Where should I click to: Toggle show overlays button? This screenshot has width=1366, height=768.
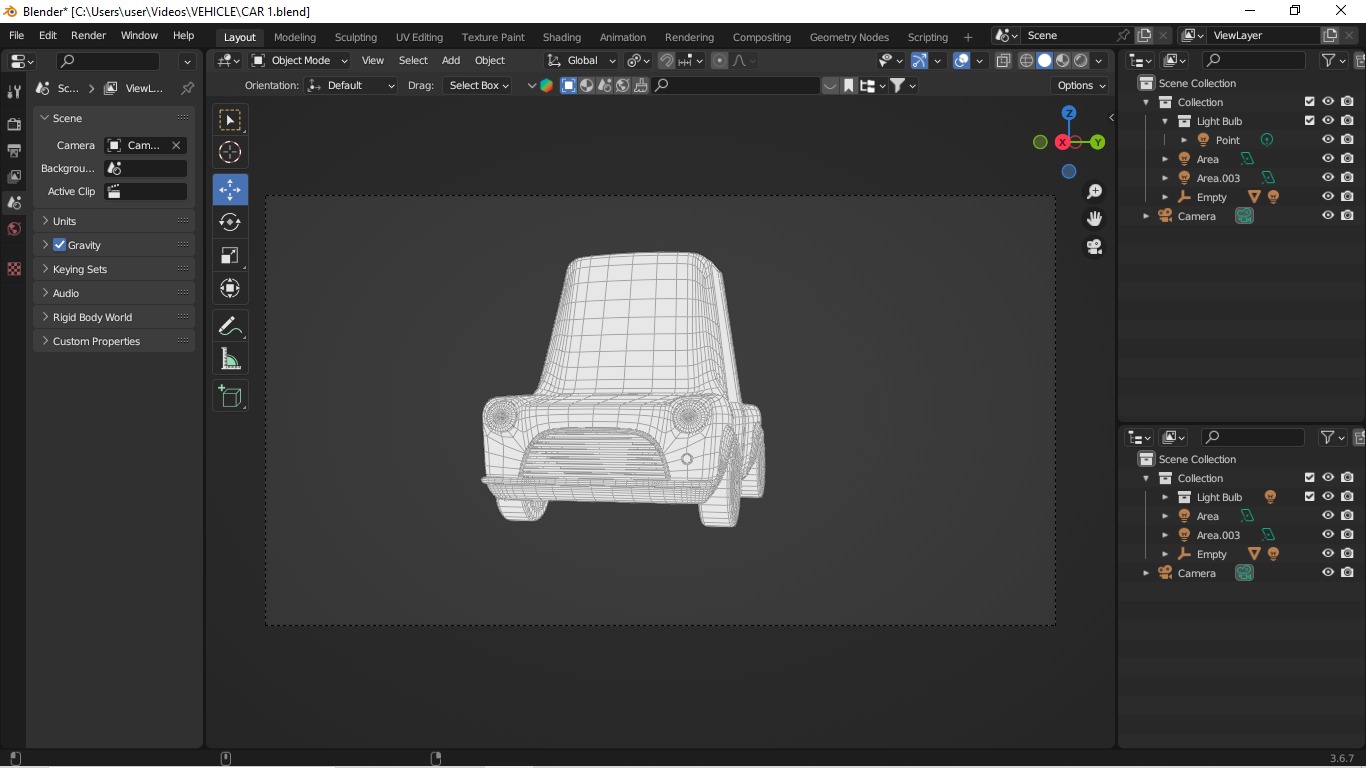point(962,61)
